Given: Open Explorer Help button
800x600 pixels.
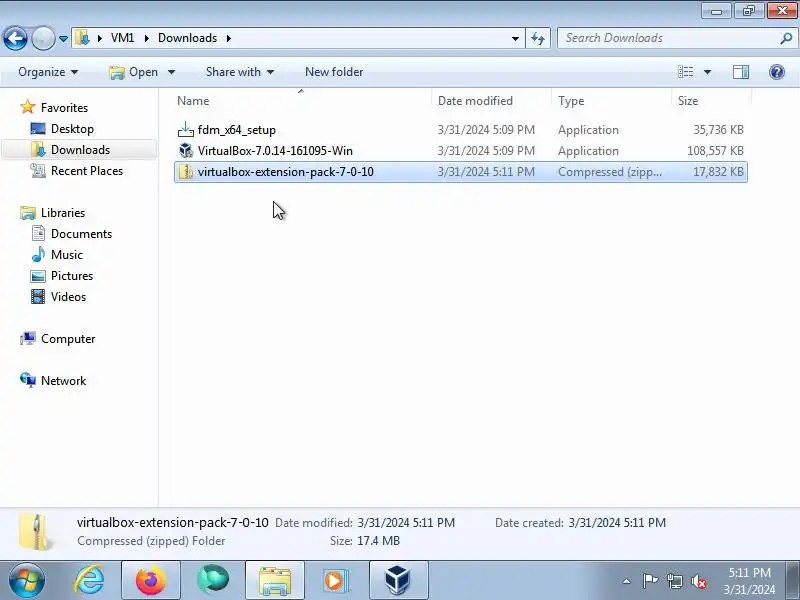Looking at the screenshot, I should coord(777,72).
